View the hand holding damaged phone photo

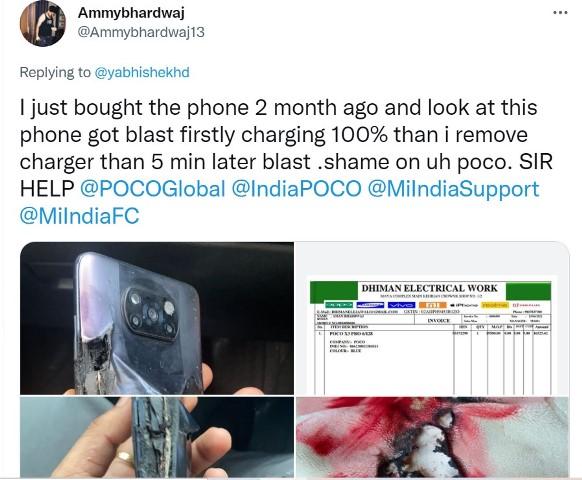(x=157, y=437)
